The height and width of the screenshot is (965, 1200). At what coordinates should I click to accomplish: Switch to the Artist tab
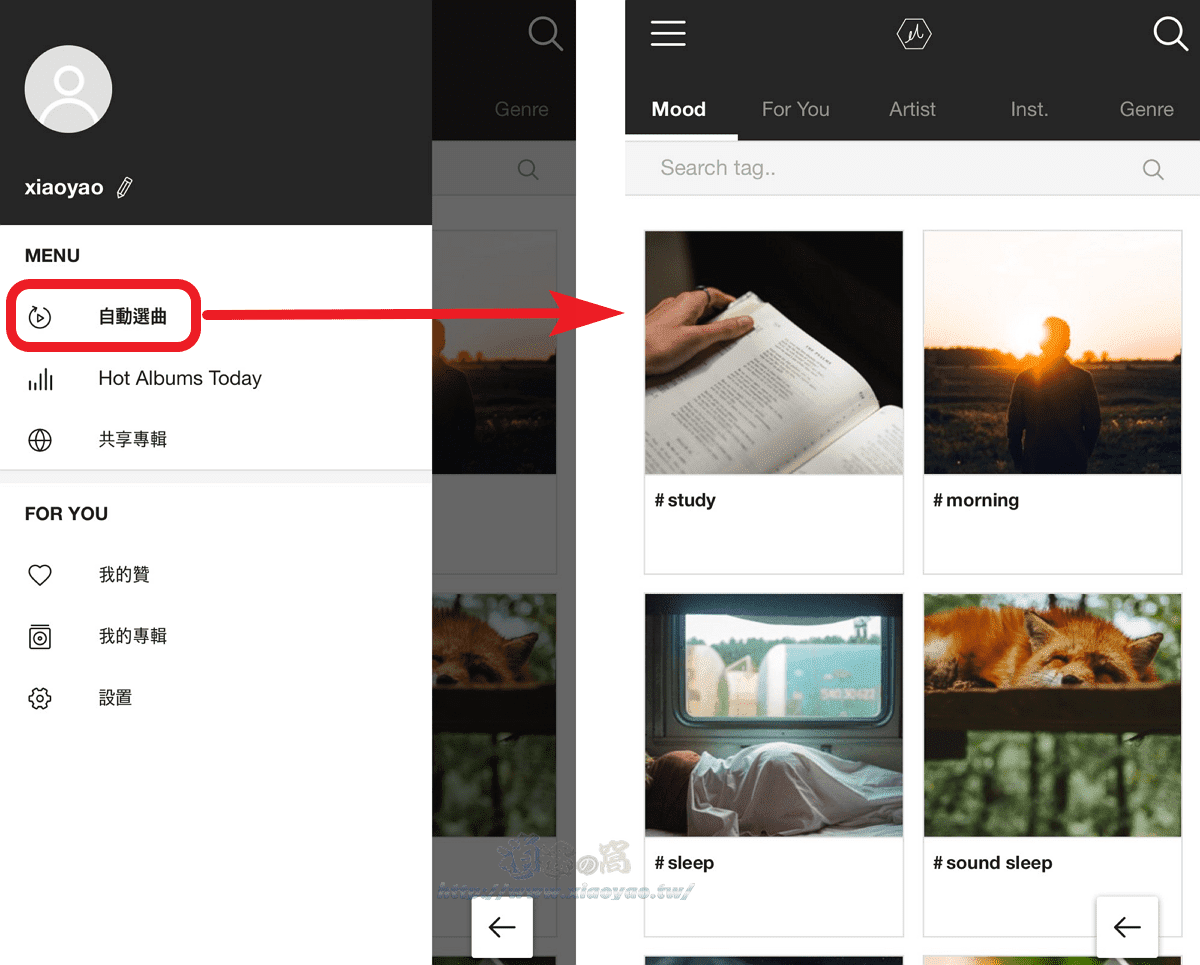pyautogui.click(x=913, y=109)
